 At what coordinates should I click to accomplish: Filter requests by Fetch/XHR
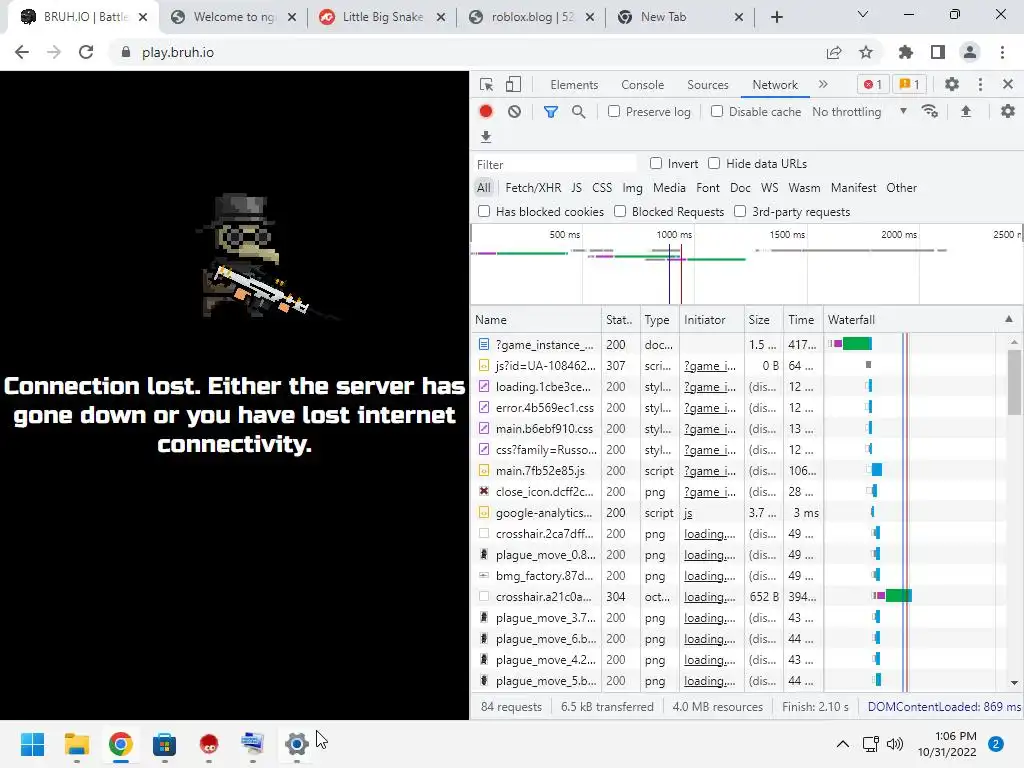click(x=533, y=188)
